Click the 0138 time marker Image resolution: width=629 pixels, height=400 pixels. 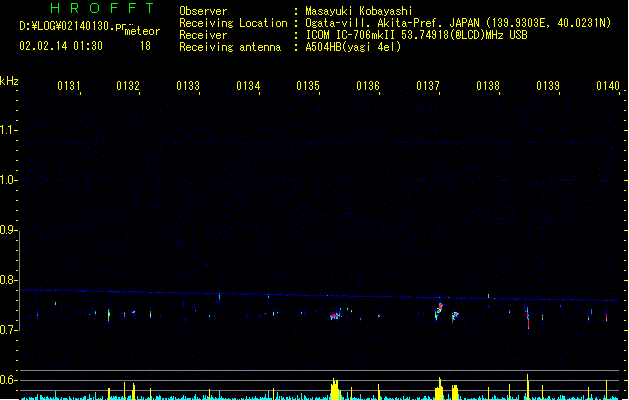pos(488,86)
